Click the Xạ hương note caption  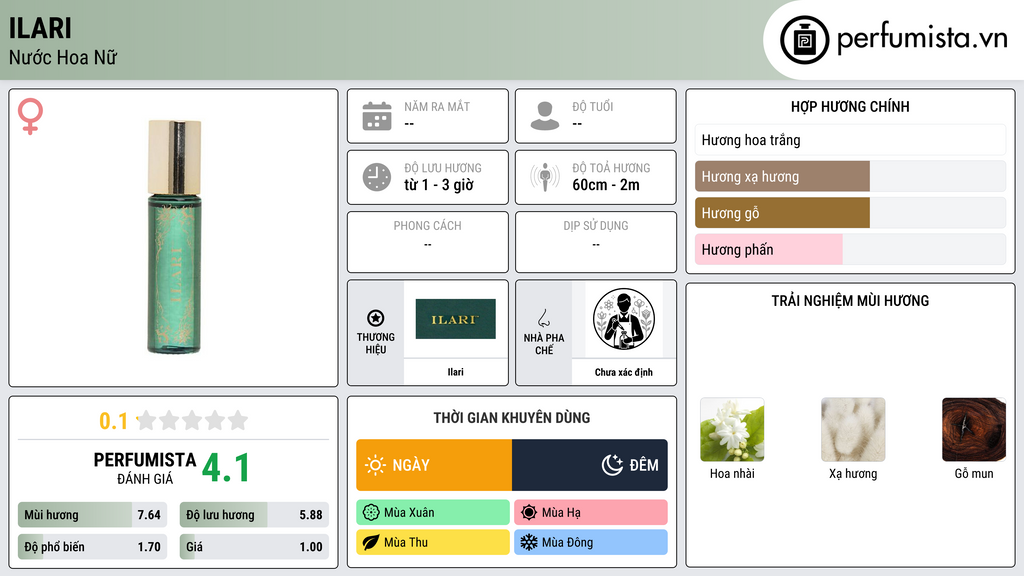(x=853, y=473)
